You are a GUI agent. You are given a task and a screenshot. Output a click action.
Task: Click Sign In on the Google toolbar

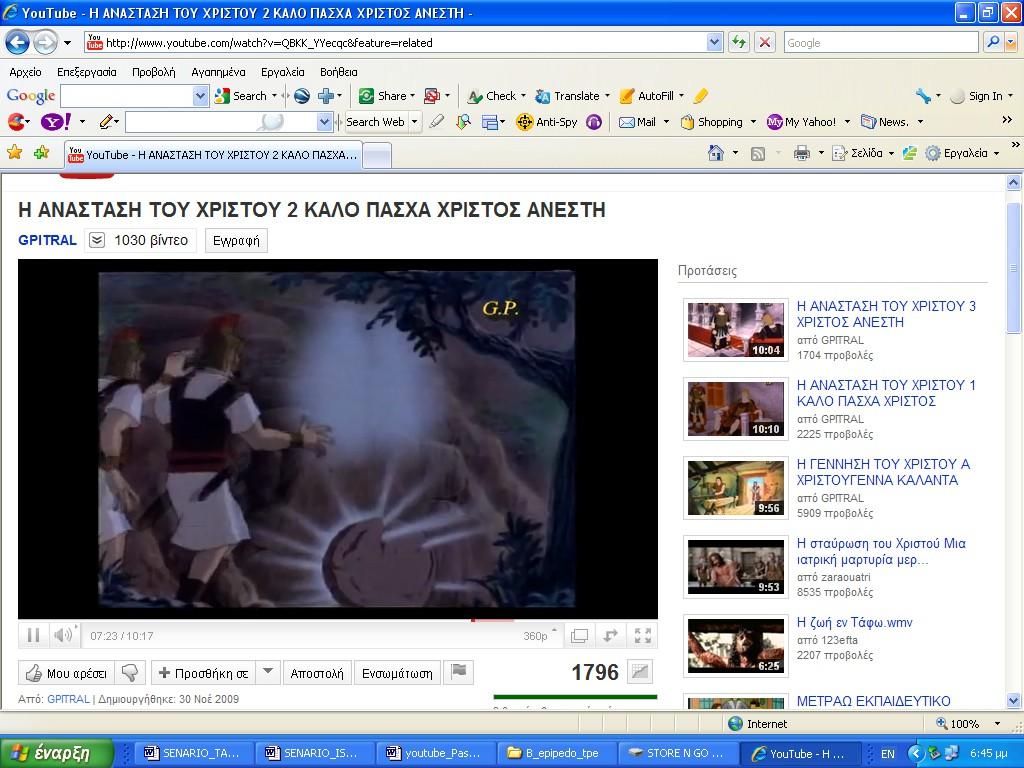(x=978, y=96)
